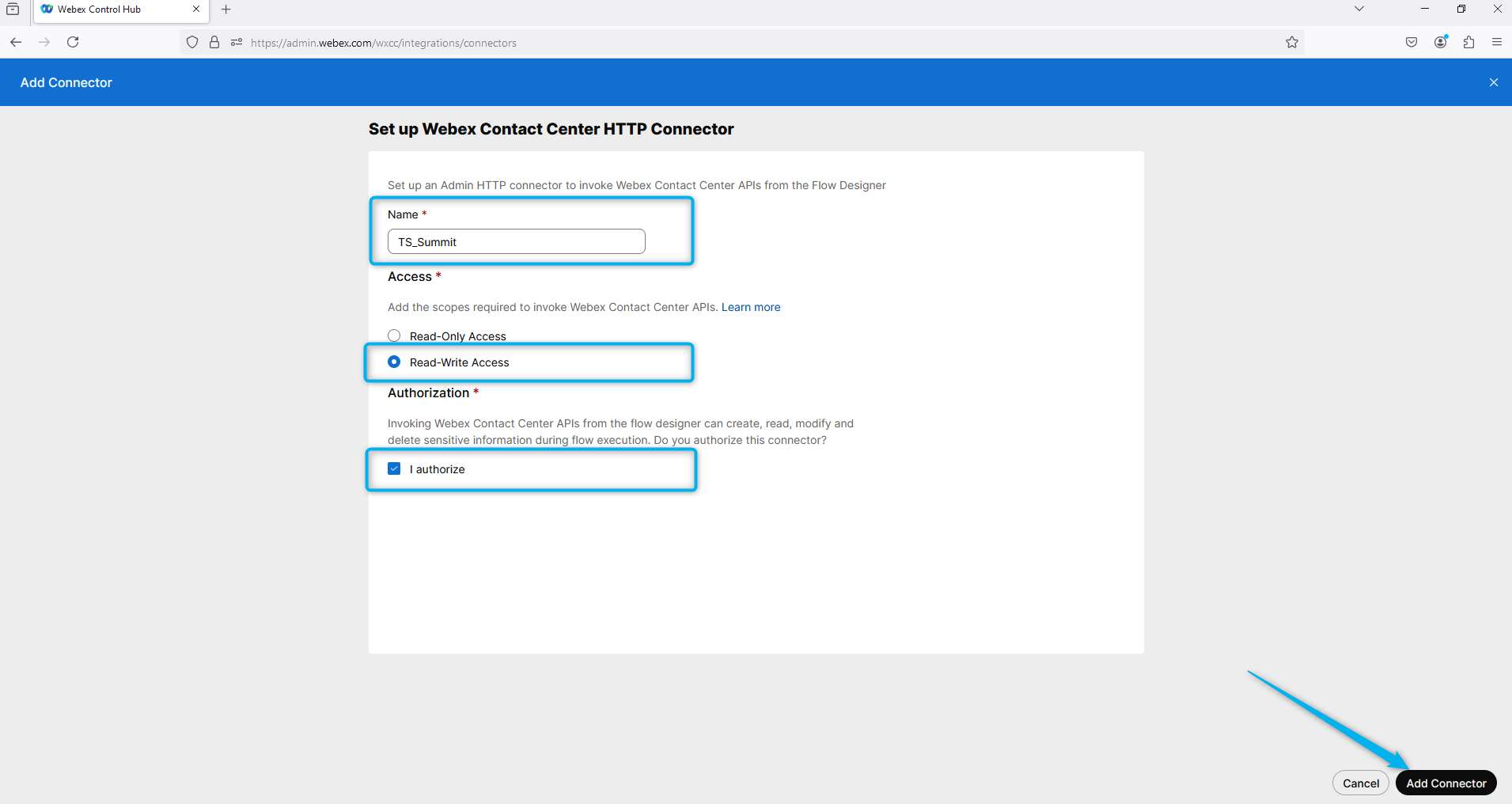1512x804 pixels.
Task: Open Firefox recent browsing view icon
Action: coord(13,9)
